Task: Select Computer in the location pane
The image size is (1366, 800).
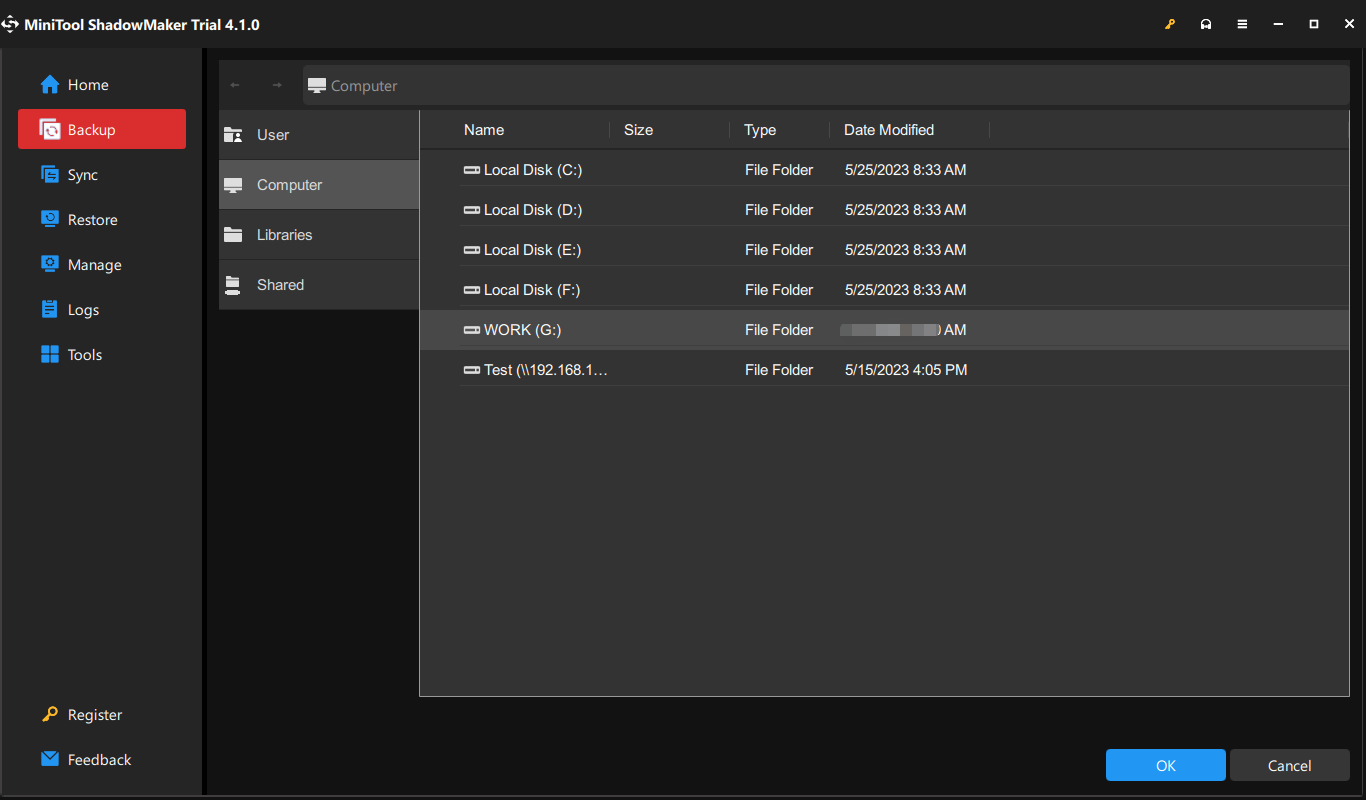Action: click(319, 185)
